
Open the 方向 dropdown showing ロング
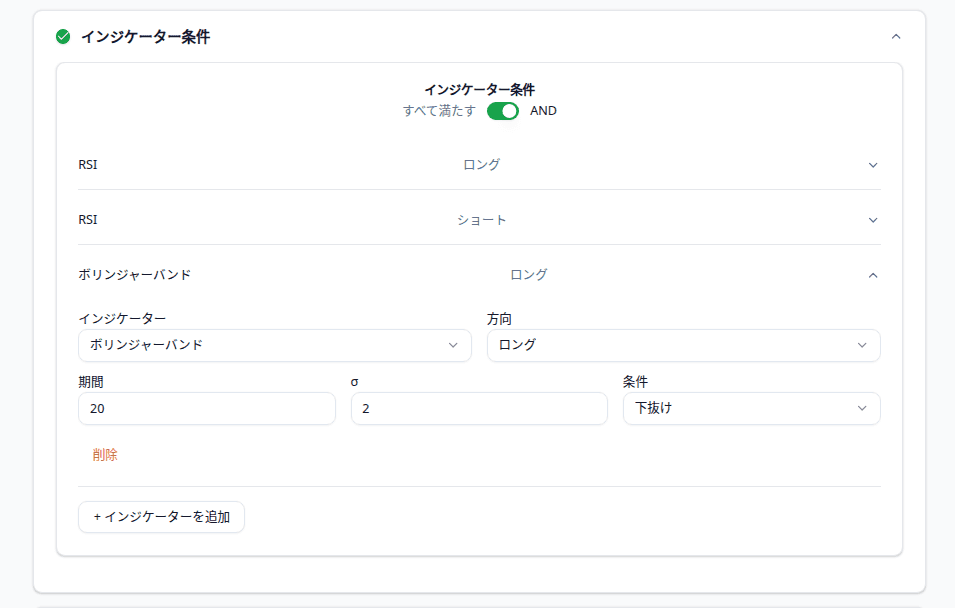[x=683, y=345]
